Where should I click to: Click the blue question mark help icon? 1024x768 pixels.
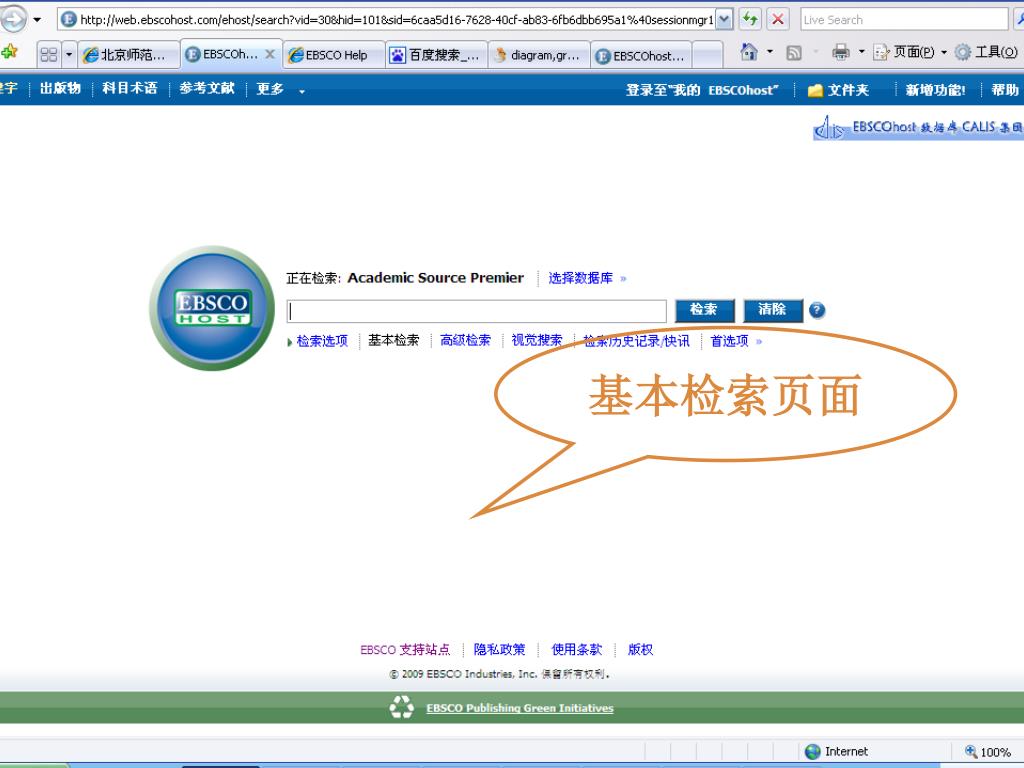(816, 310)
